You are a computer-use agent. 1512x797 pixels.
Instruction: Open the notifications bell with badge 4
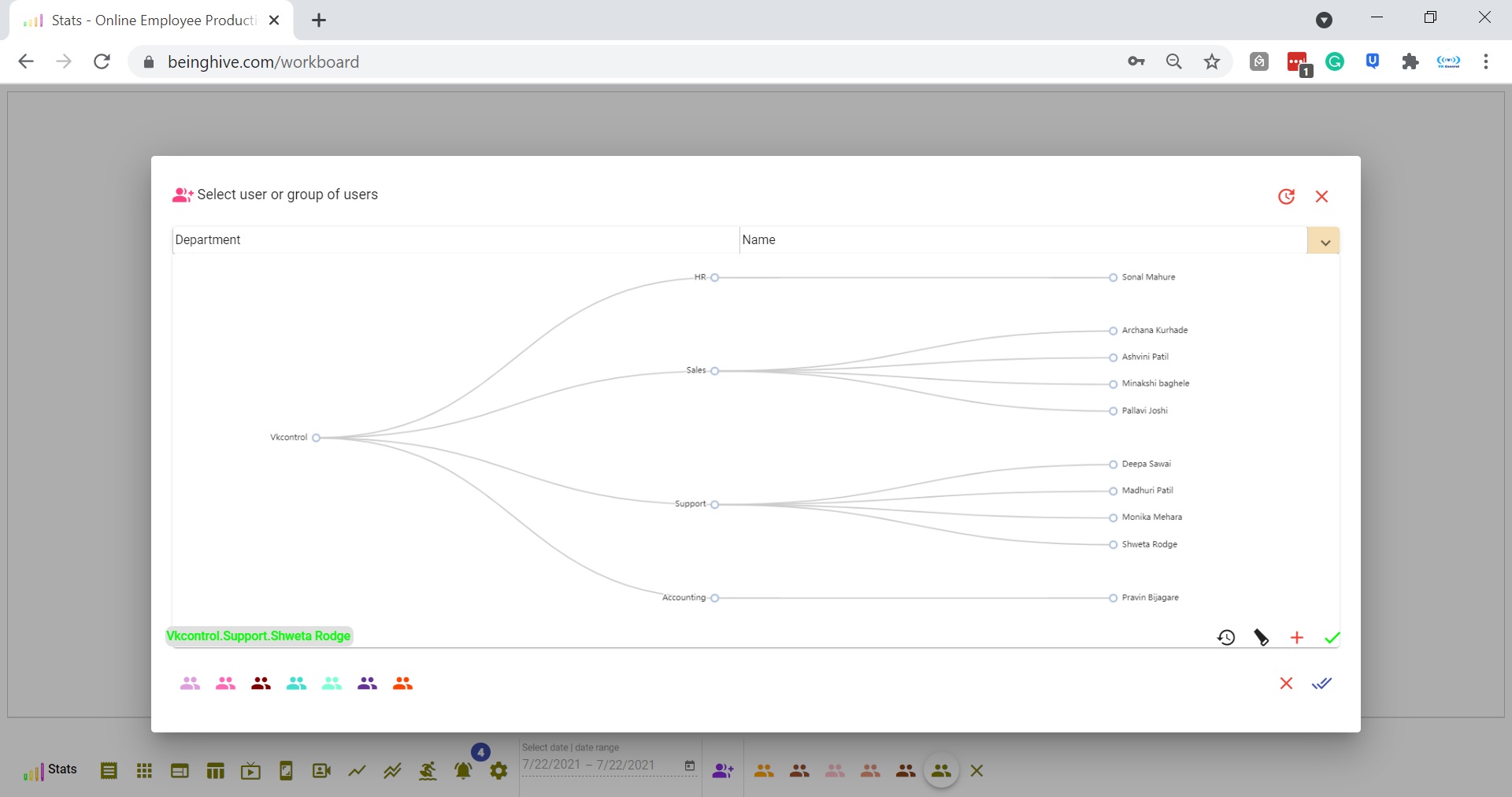[x=464, y=771]
